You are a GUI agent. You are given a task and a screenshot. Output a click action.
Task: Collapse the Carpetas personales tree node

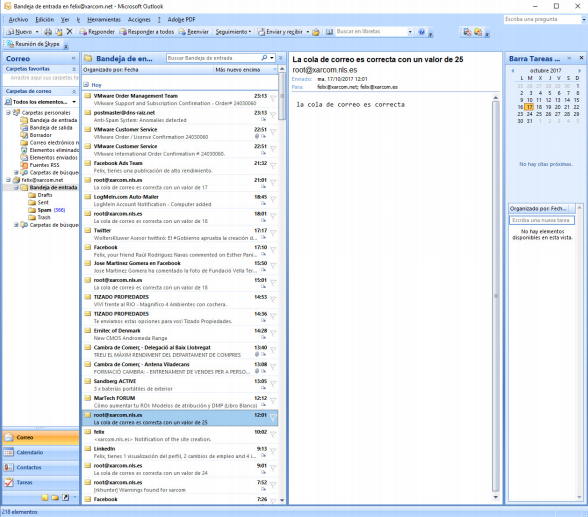[x=8, y=112]
